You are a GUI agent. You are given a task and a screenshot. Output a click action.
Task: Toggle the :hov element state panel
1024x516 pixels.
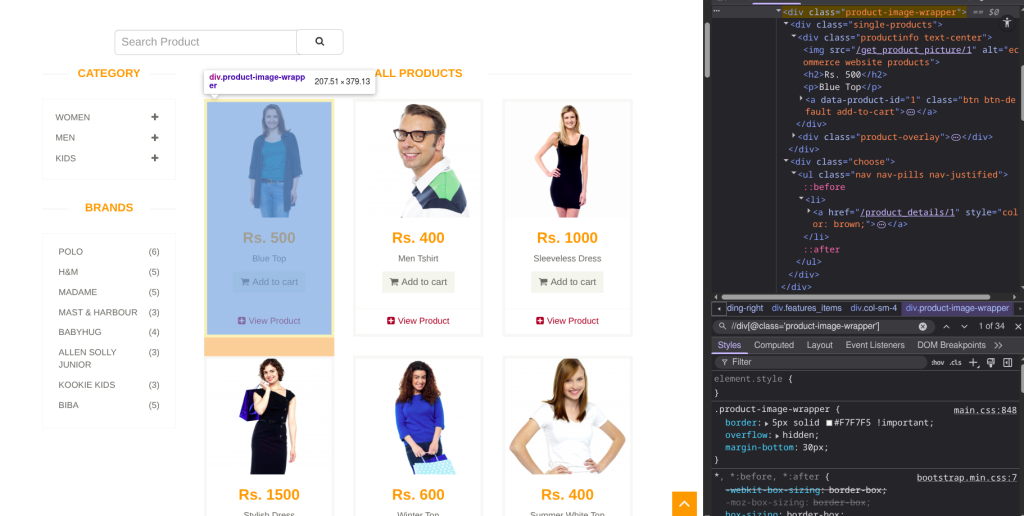coord(937,362)
